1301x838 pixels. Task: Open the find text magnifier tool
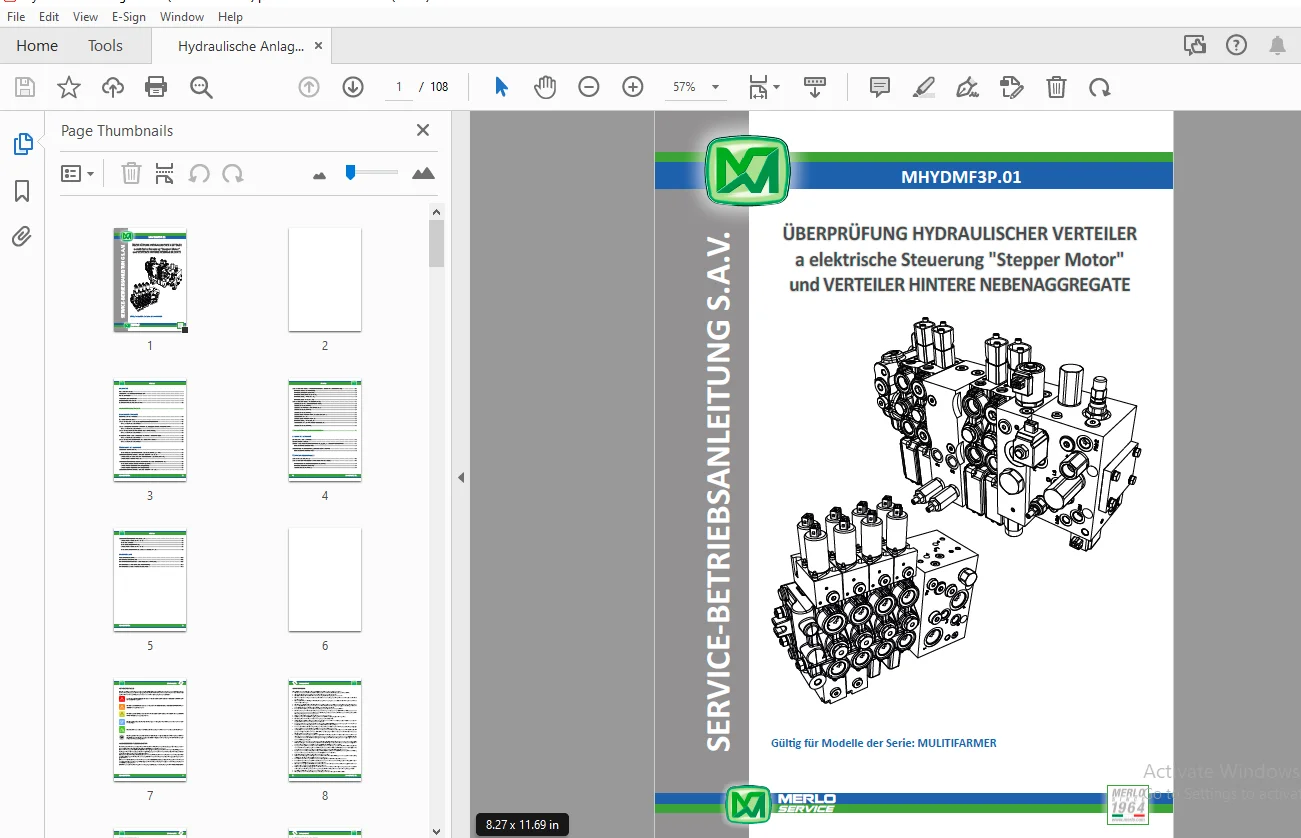[201, 87]
